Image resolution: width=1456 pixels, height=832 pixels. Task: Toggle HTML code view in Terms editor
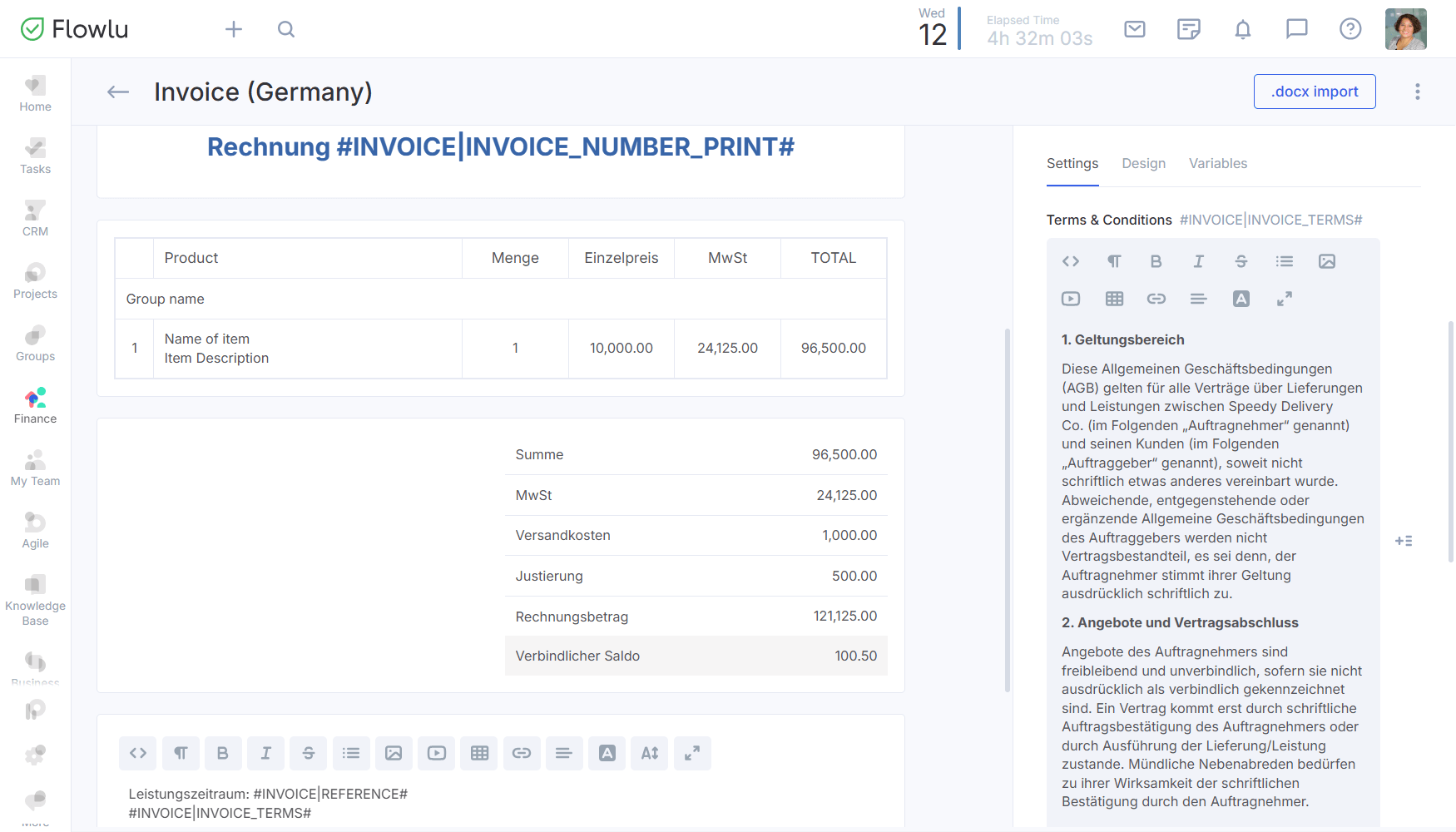tap(1071, 261)
